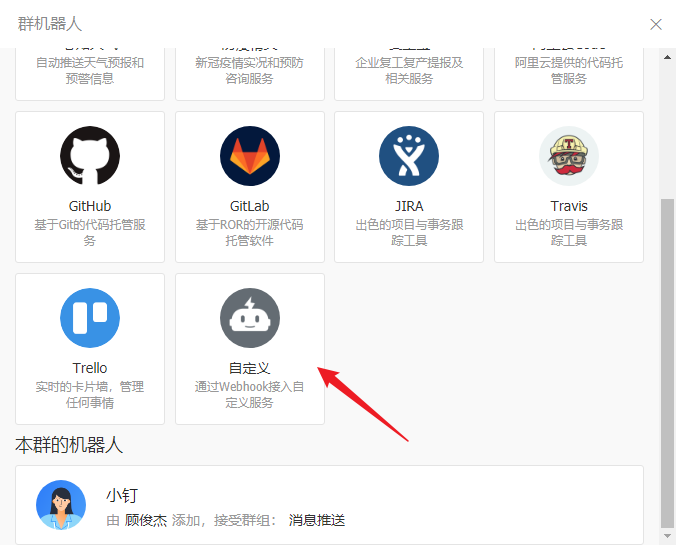Click the 通过Webhook接入自定义服务 description
This screenshot has height=545, width=676.
[250, 395]
